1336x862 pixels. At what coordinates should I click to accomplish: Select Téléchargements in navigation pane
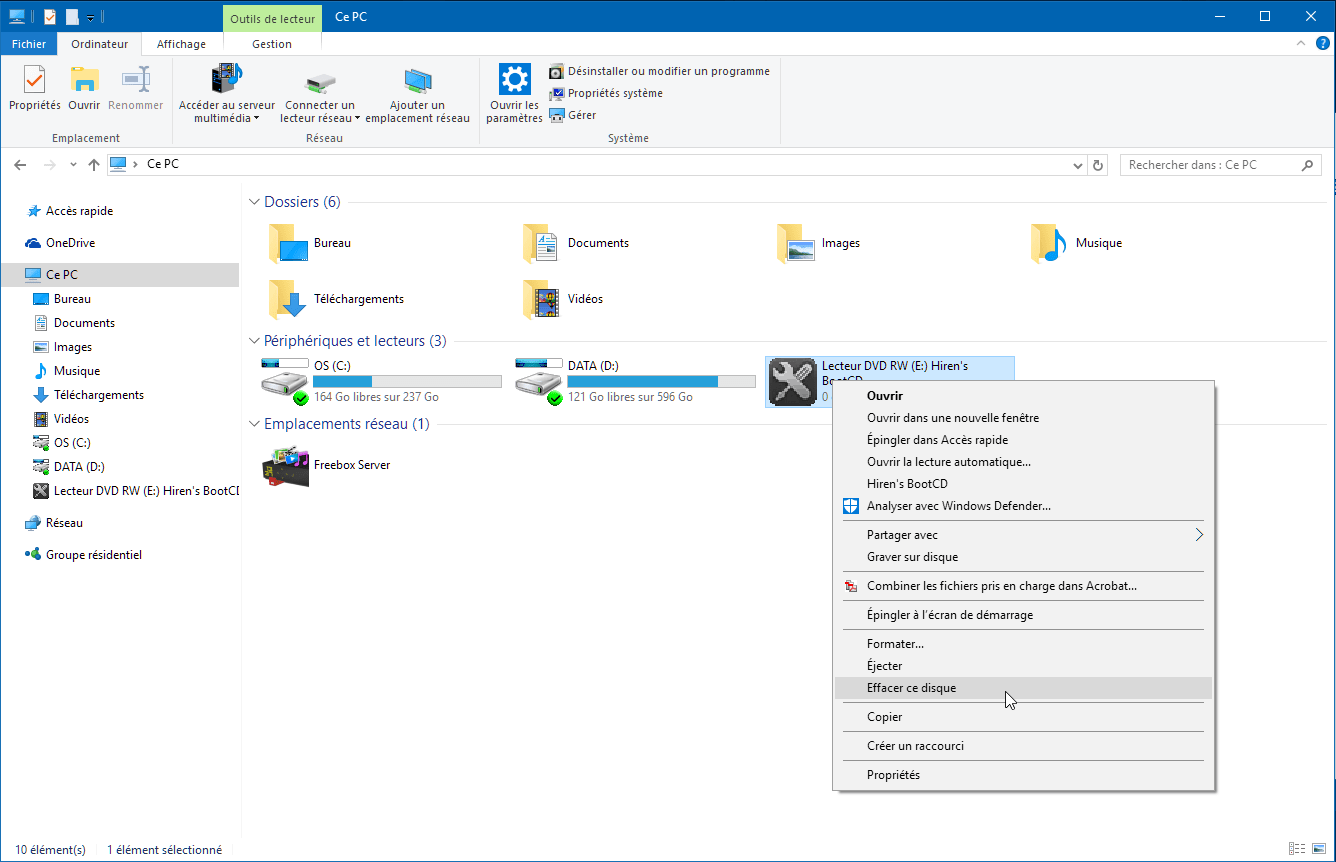click(x=99, y=395)
